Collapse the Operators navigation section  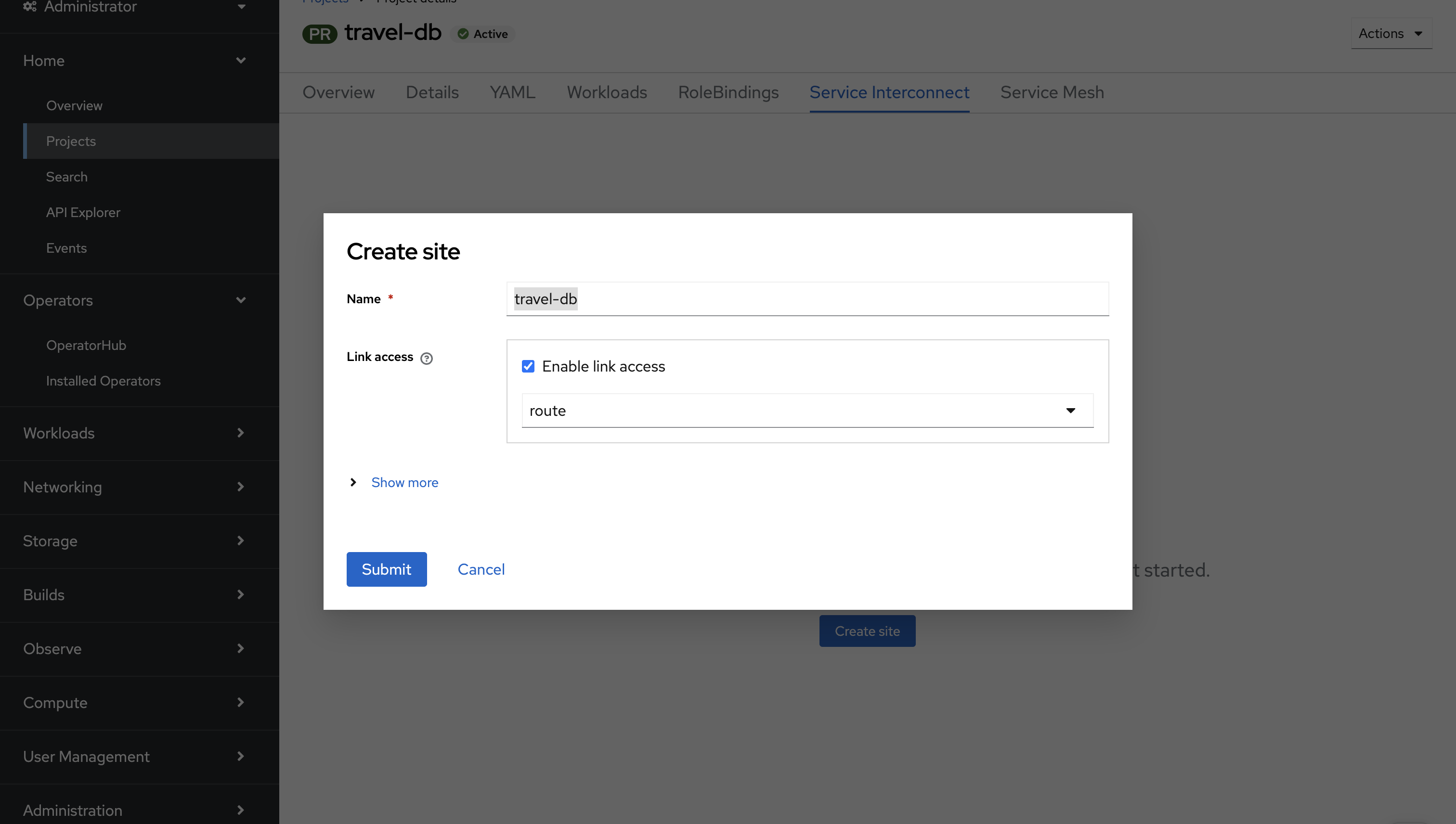(139, 300)
